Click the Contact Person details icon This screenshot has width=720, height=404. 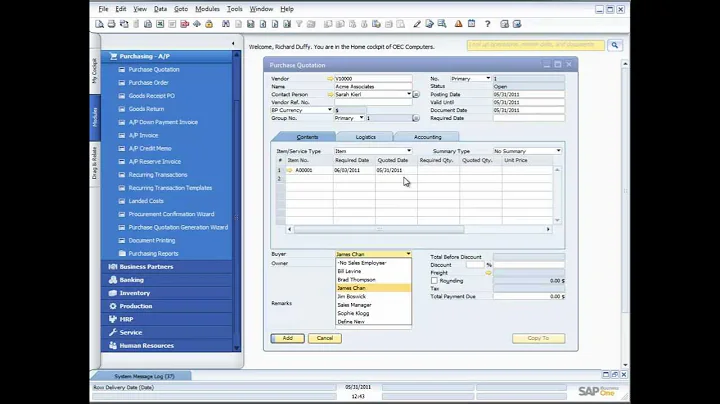pos(416,95)
